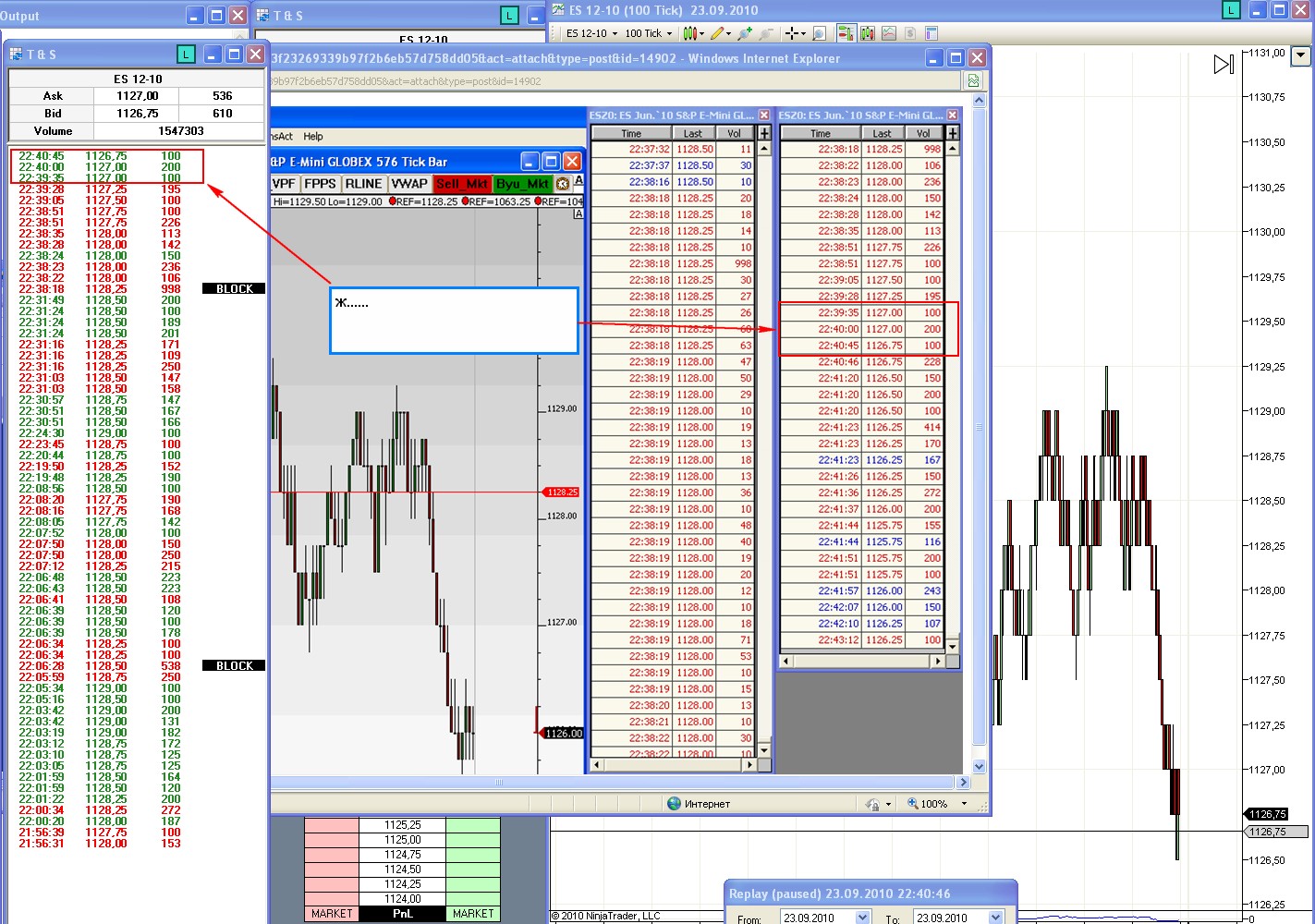Click the plus icon atop right tick table
Viewport: 1315px width, 924px height.
point(953,133)
